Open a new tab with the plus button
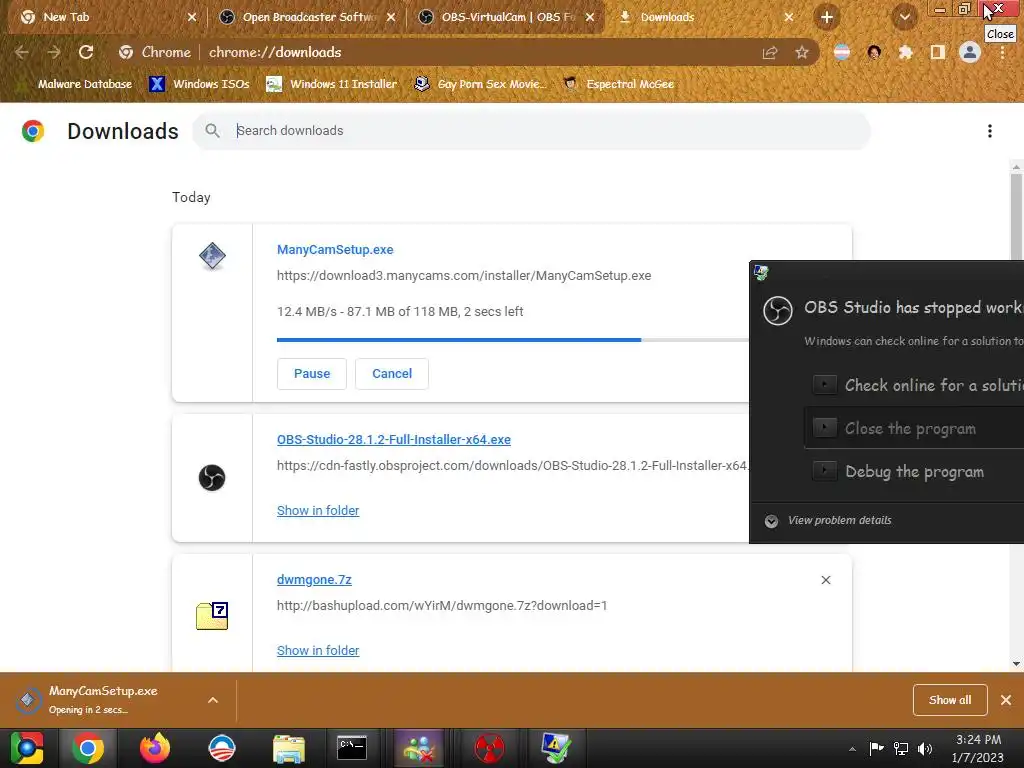This screenshot has height=768, width=1024. pos(827,18)
